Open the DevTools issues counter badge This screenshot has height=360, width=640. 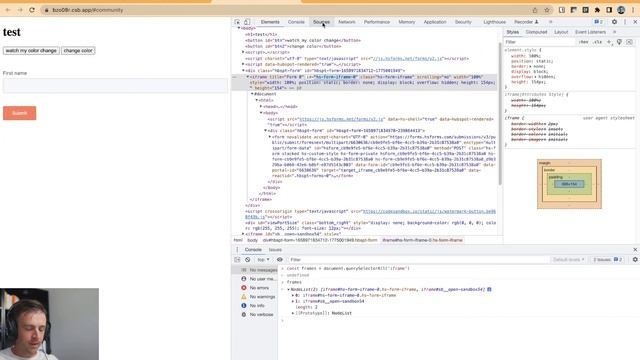(598, 22)
